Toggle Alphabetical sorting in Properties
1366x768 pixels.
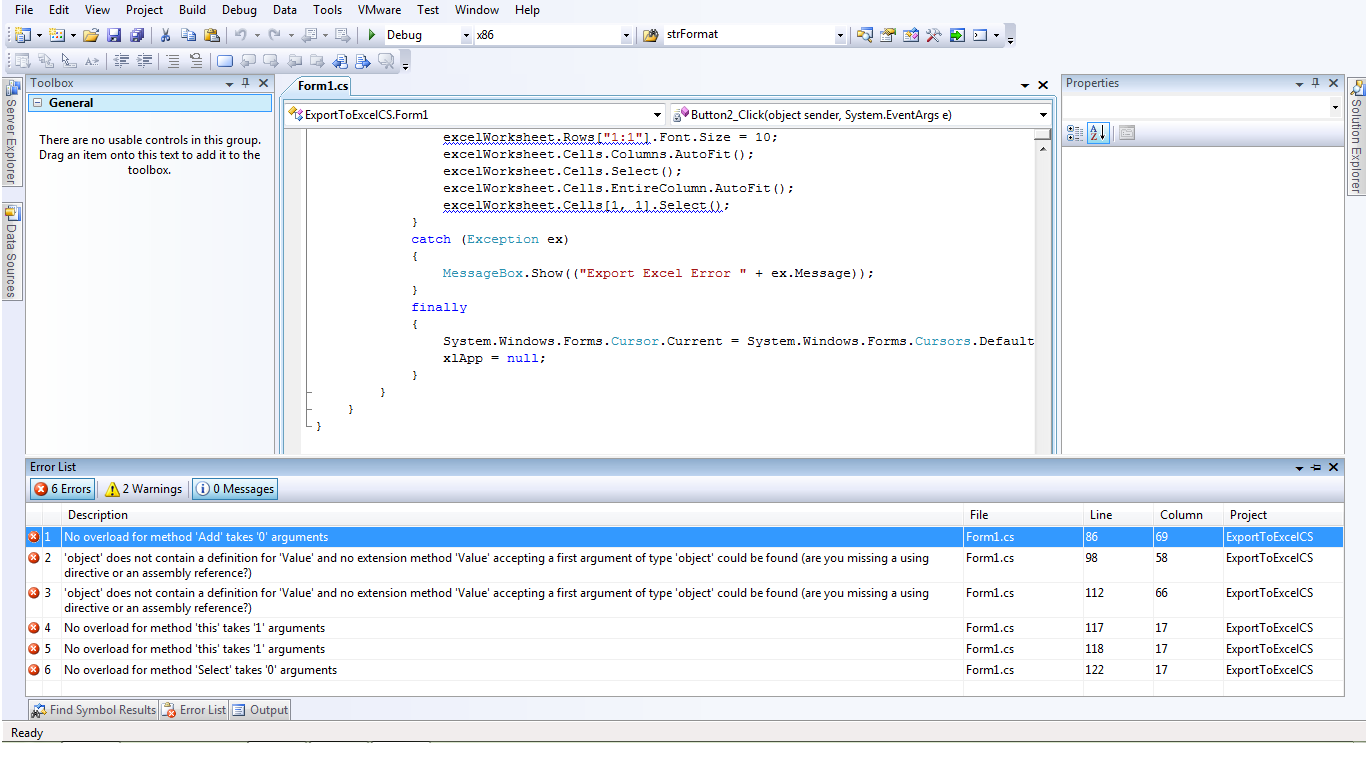point(1098,133)
